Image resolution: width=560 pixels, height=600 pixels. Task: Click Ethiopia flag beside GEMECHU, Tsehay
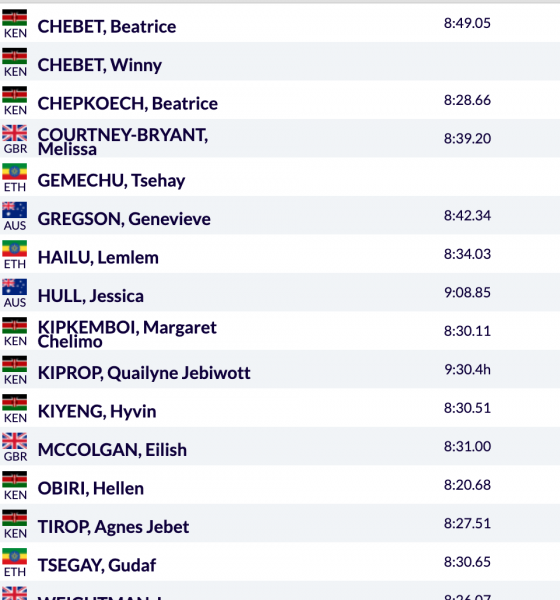tap(15, 172)
